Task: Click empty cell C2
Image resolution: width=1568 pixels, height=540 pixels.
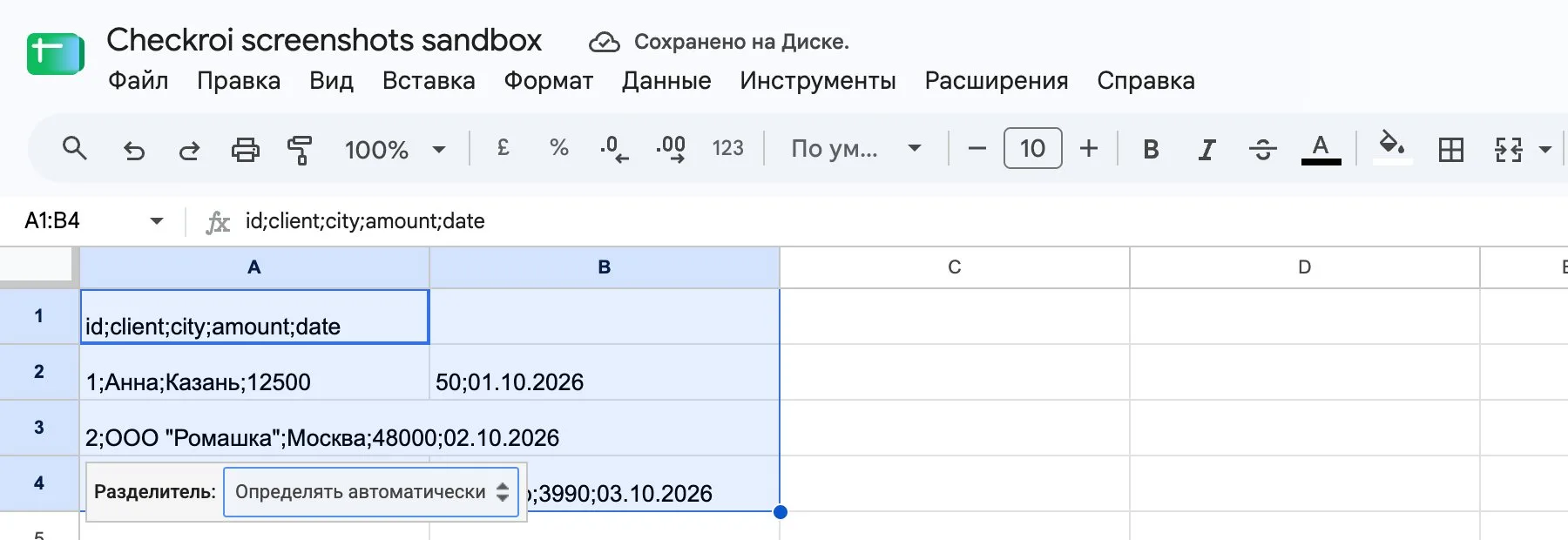Action: coord(955,372)
